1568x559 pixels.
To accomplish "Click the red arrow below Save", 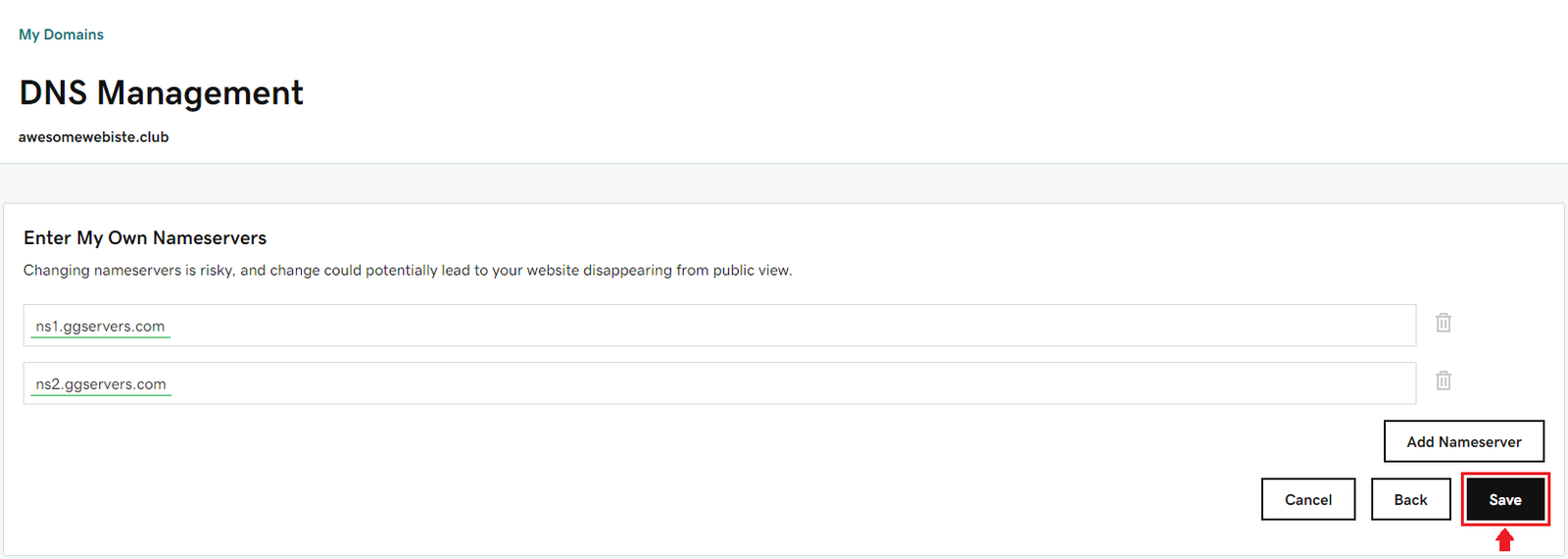I will [x=1504, y=539].
